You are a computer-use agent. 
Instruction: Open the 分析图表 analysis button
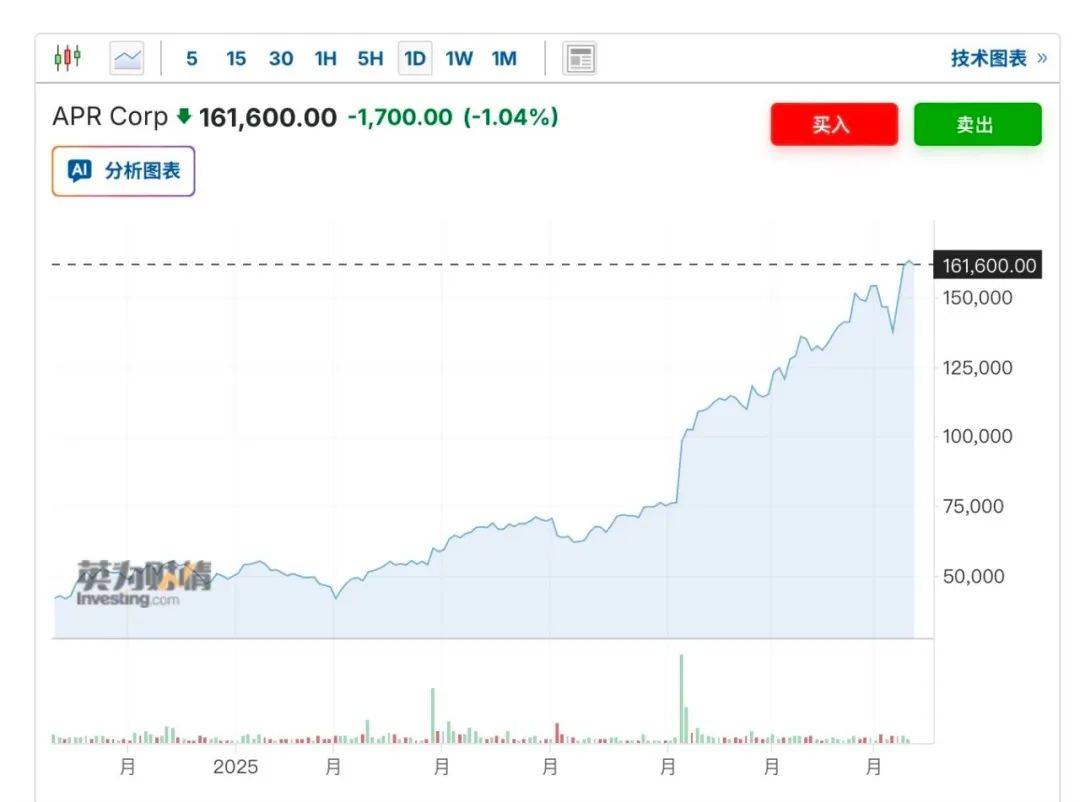coord(122,170)
